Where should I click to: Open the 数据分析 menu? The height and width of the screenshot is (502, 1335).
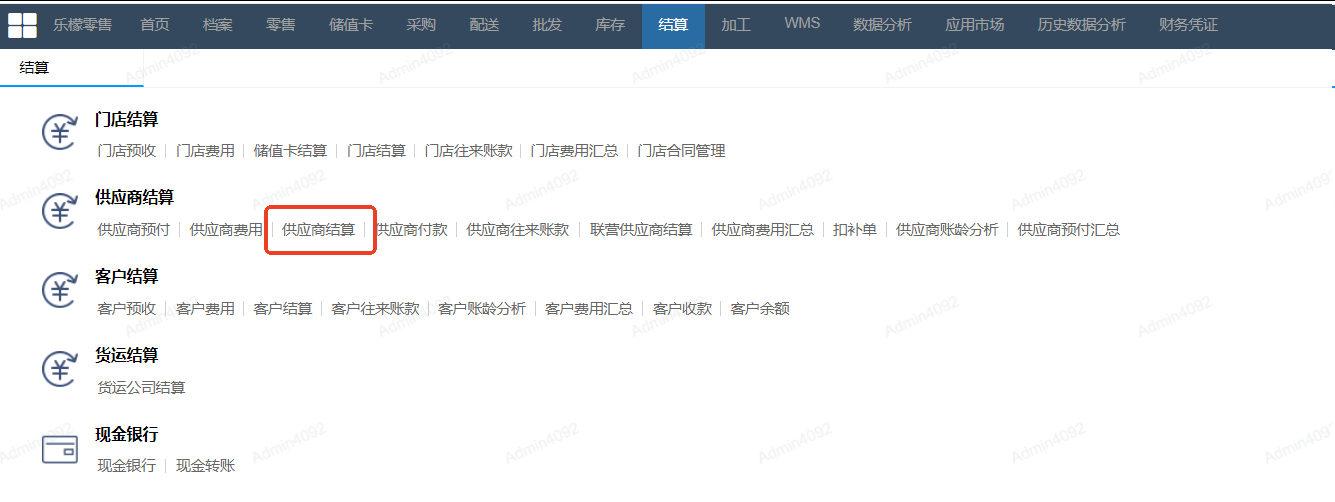point(882,25)
